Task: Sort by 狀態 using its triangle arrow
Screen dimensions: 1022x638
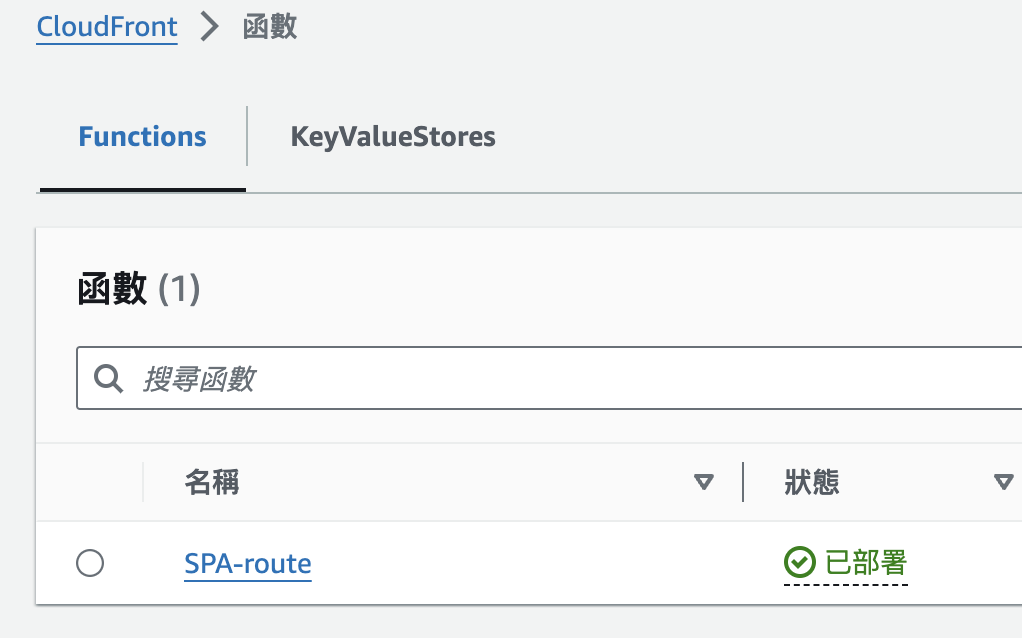Action: (x=1003, y=483)
